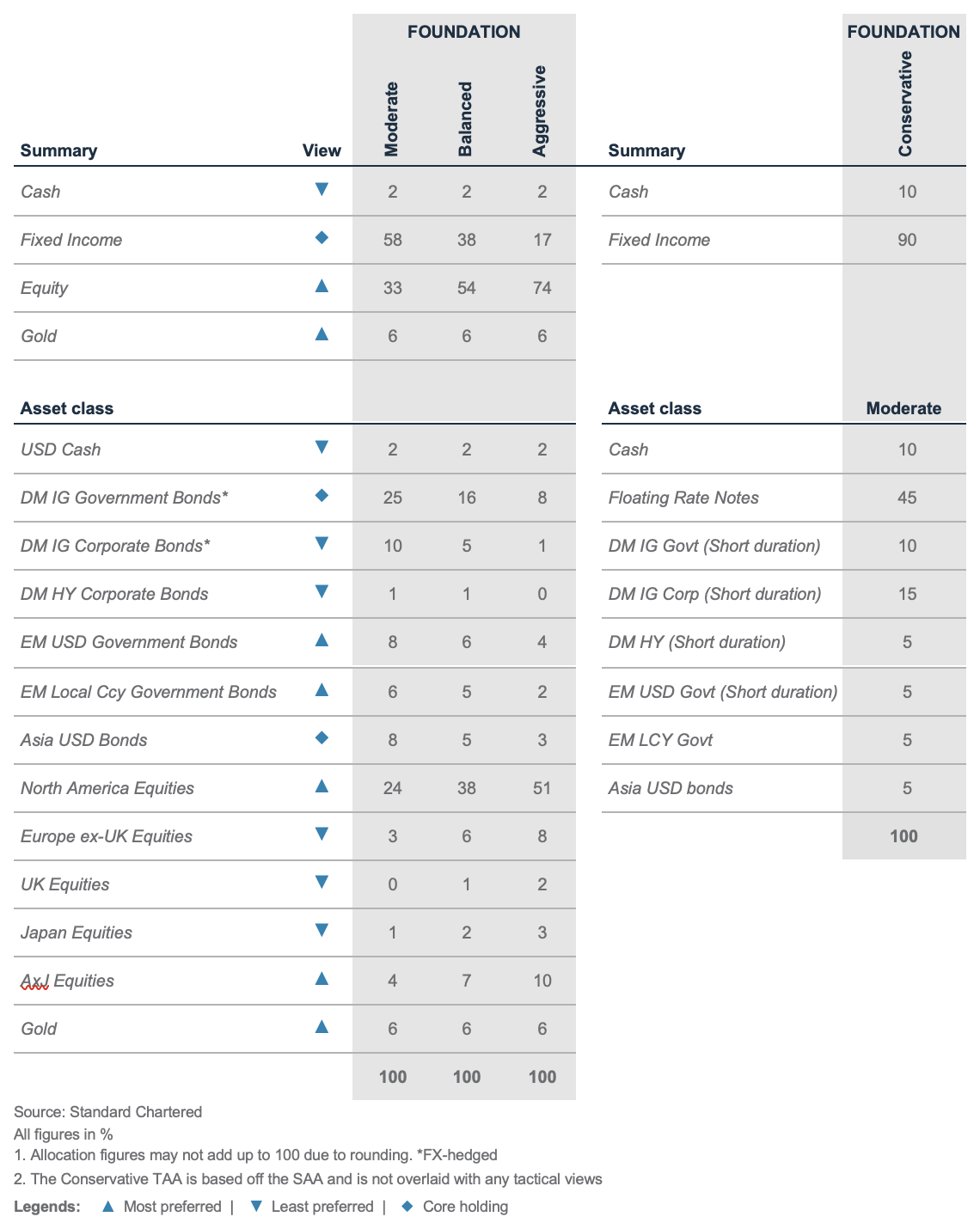The width and height of the screenshot is (980, 1229).
Task: Select the rotated Conservative column header
Action: pos(905,103)
